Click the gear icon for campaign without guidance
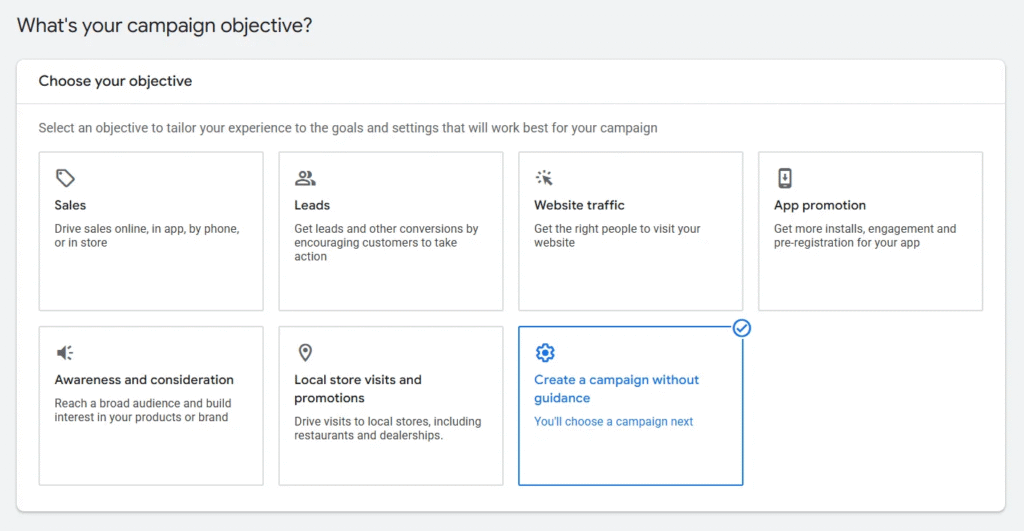1024x531 pixels. pyautogui.click(x=545, y=353)
